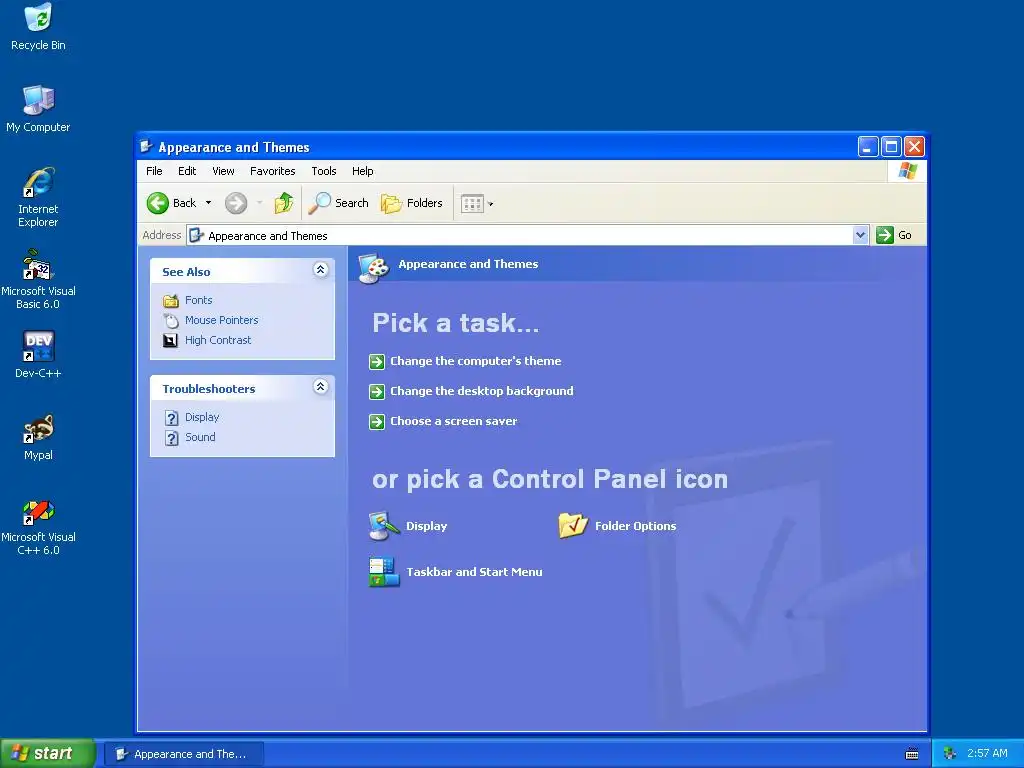
Task: Open the Edit menu
Action: pos(187,171)
